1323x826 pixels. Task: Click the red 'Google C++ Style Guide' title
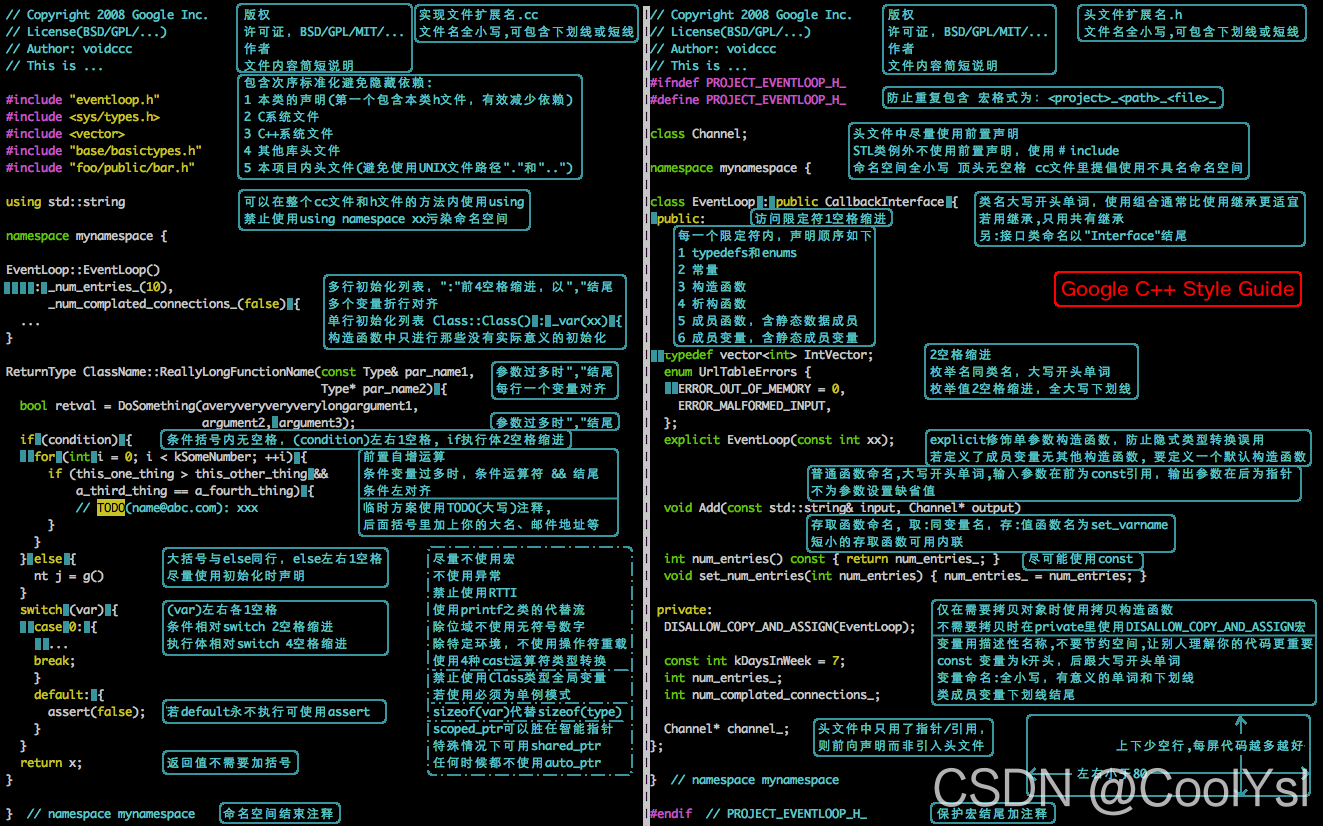pos(1178,289)
